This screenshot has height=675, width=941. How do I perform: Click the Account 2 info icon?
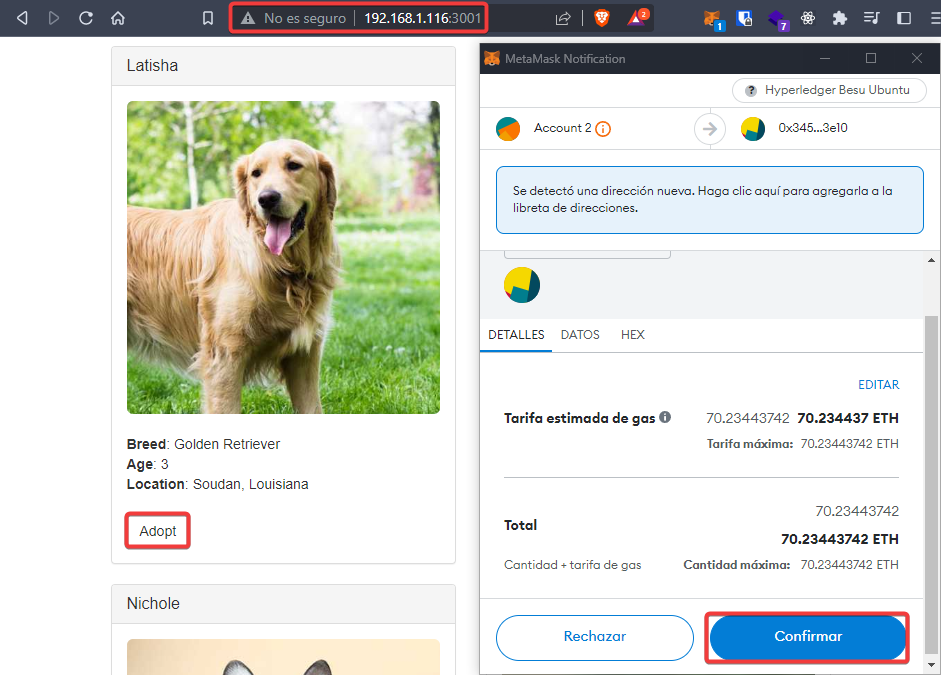(603, 129)
